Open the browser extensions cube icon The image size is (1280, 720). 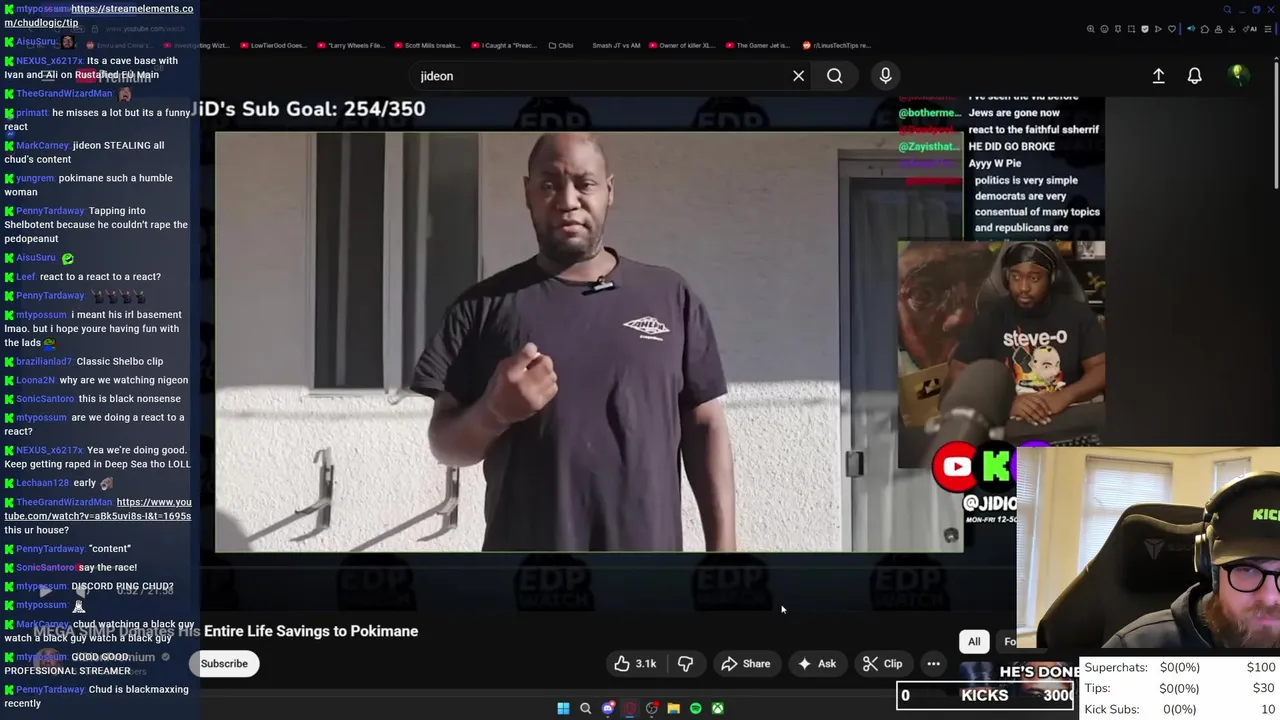click(1205, 29)
